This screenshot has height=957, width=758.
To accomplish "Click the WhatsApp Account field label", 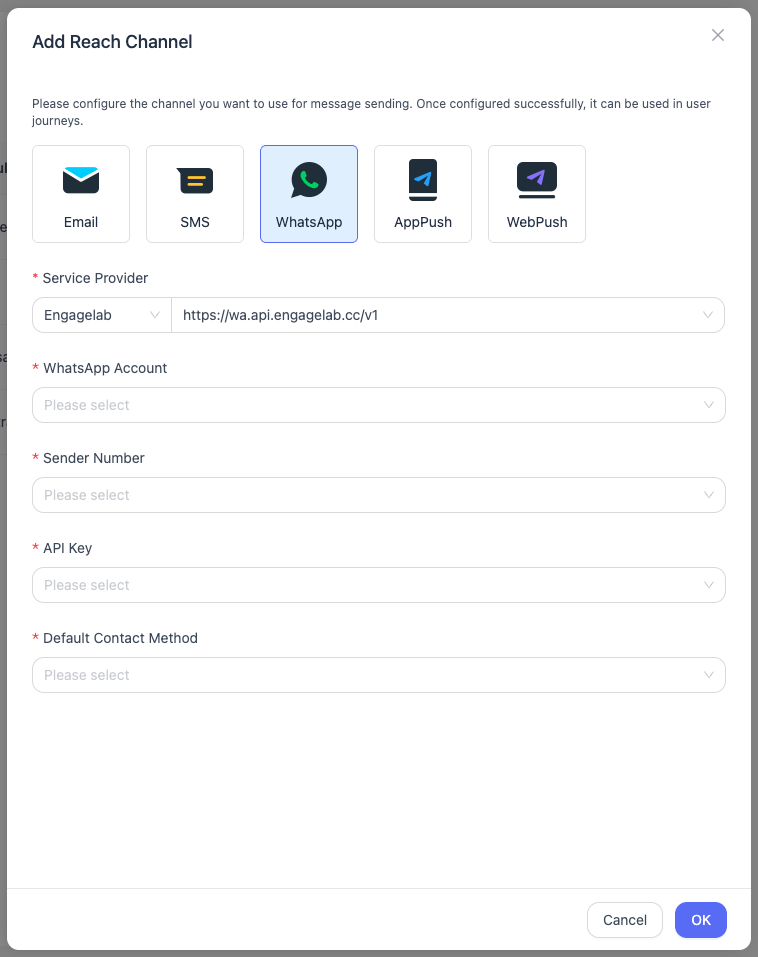I will (105, 368).
